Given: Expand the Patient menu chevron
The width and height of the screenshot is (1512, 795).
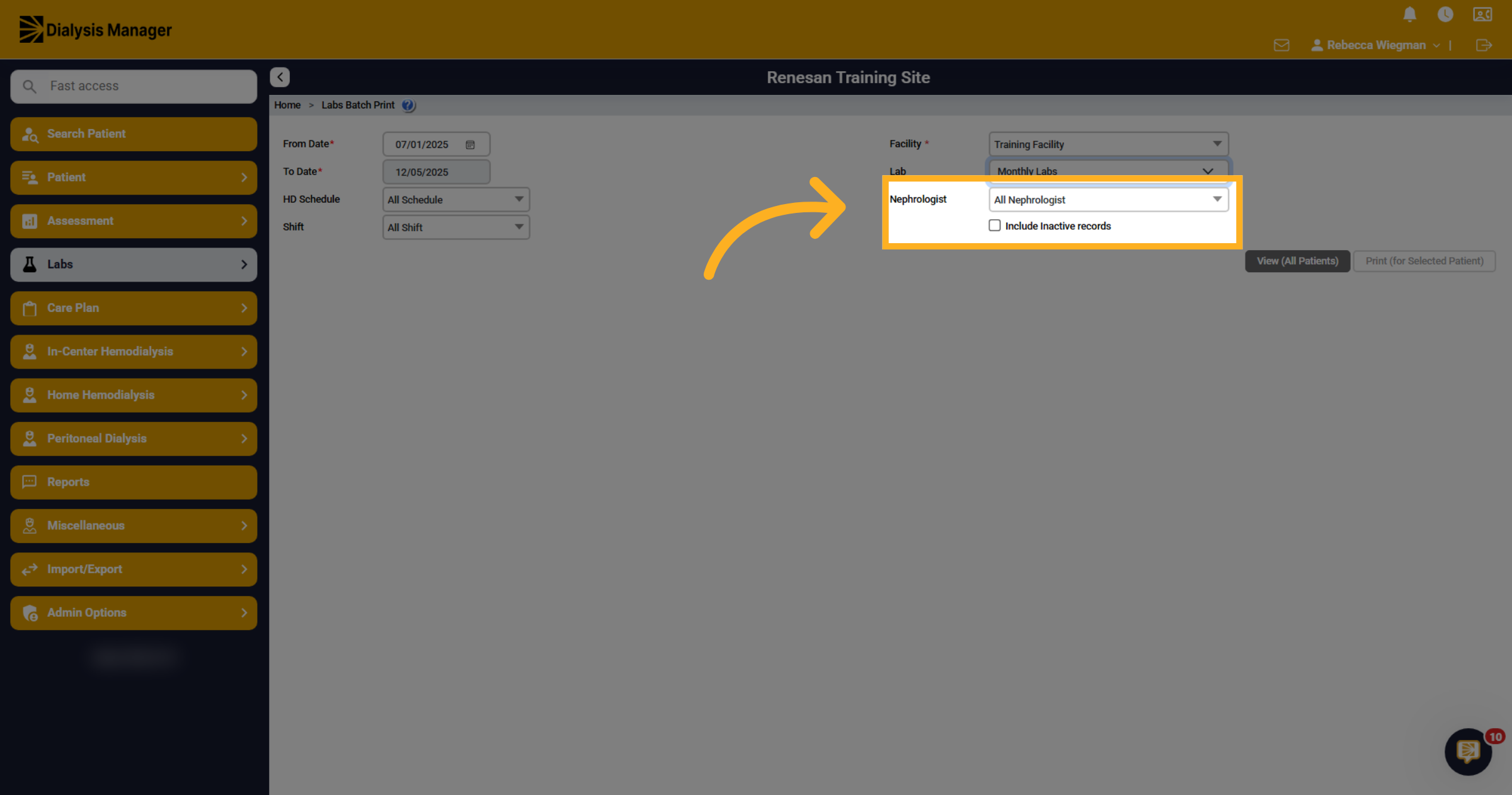Looking at the screenshot, I should pos(244,178).
